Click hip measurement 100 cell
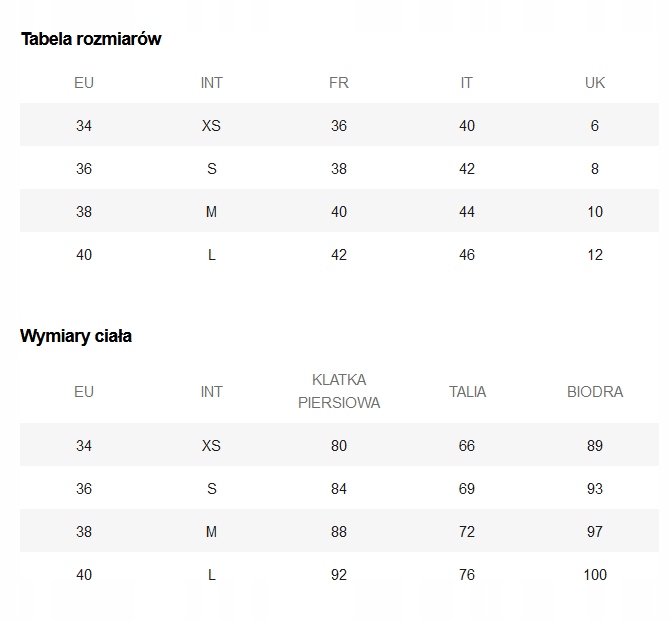The width and height of the screenshot is (672, 621). coord(595,575)
